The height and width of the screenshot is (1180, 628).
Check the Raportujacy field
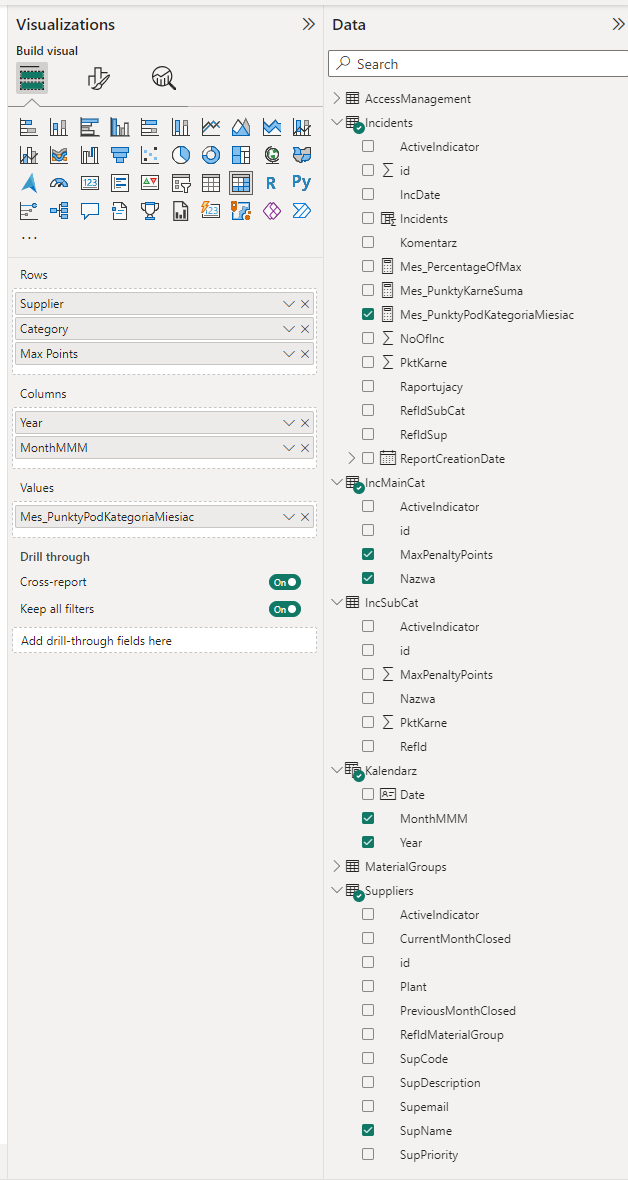pos(368,387)
